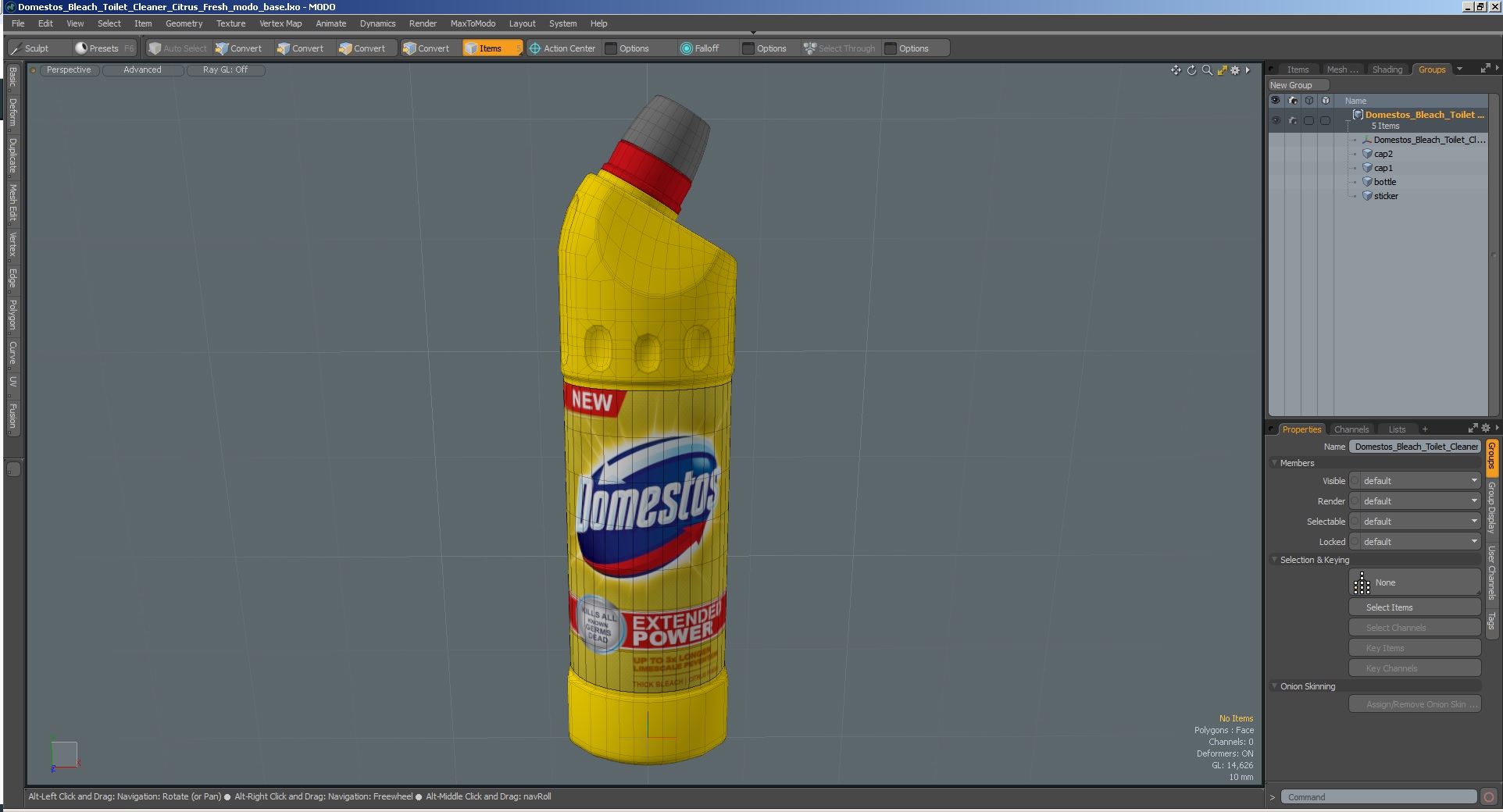This screenshot has width=1503, height=812.
Task: Click the Select Items button
Action: click(x=1415, y=607)
